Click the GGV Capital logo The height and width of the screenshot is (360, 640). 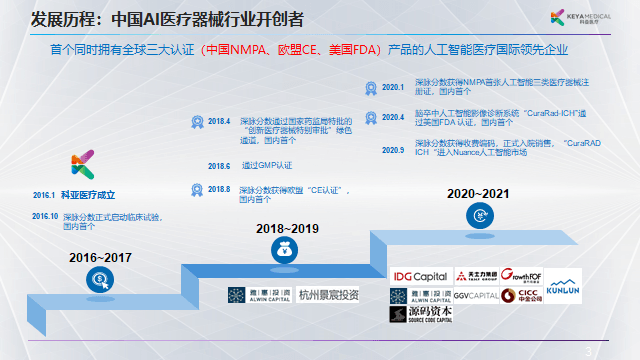(x=476, y=296)
